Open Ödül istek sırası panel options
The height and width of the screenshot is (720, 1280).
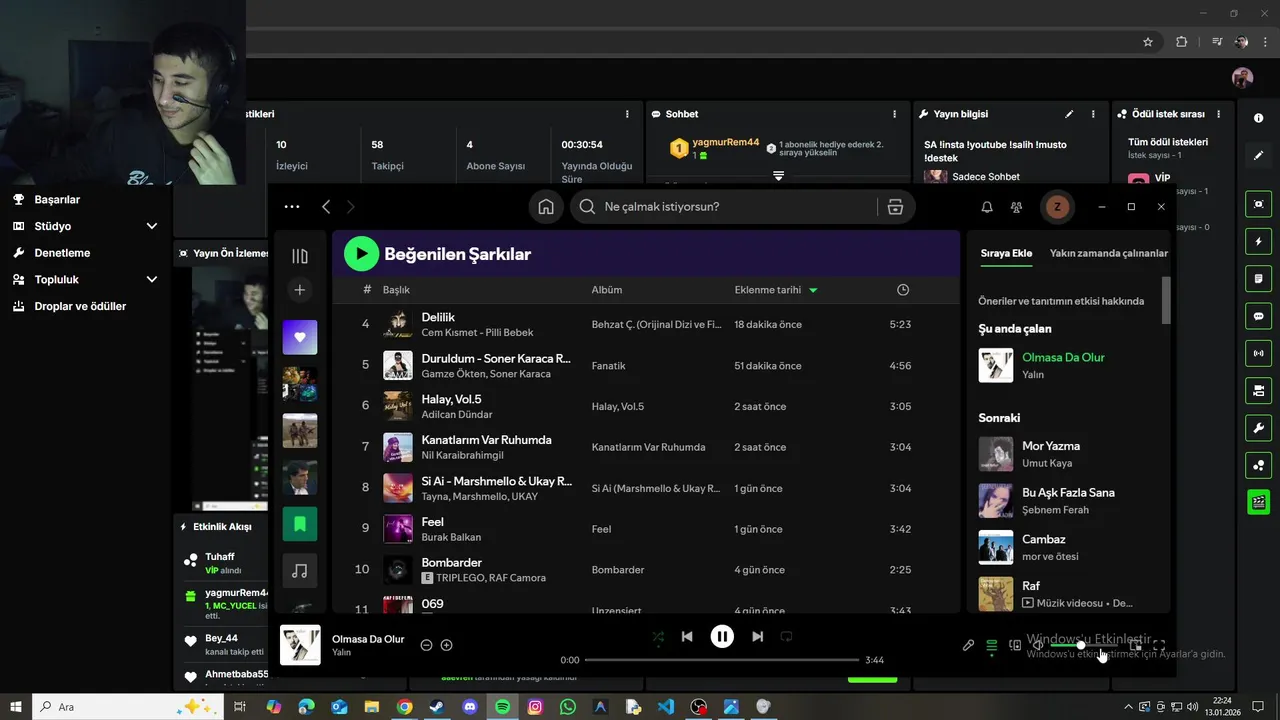1221,114
